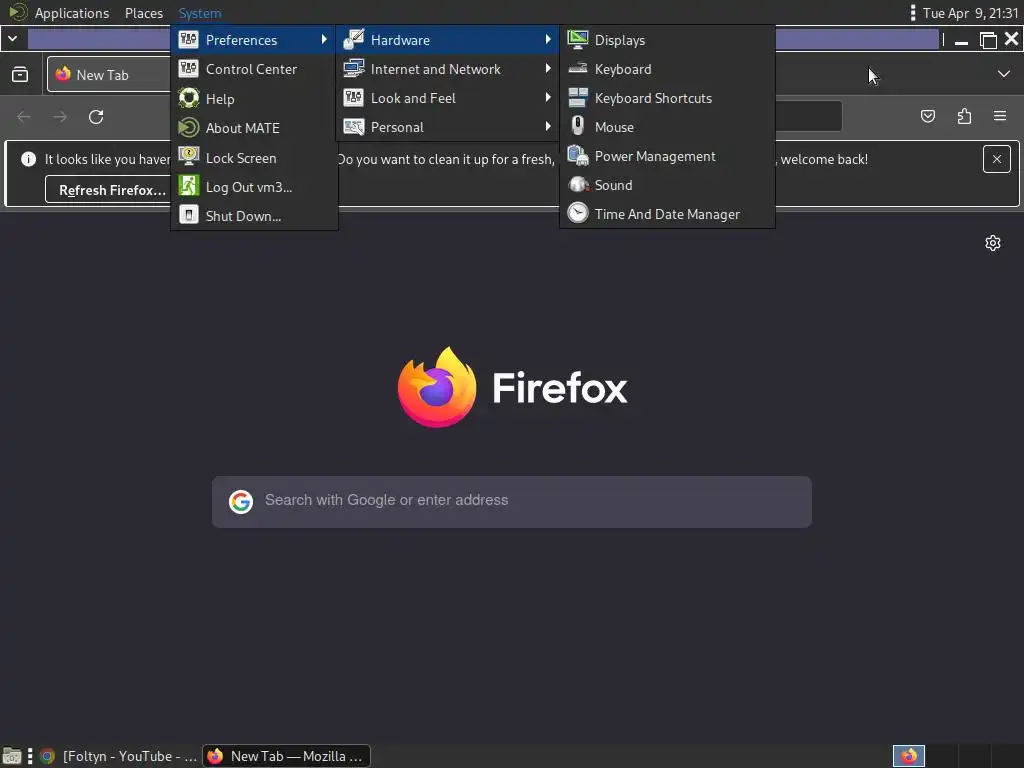Choose Log Out vm3 entry
Viewport: 1024px width, 768px height.
coord(254,187)
